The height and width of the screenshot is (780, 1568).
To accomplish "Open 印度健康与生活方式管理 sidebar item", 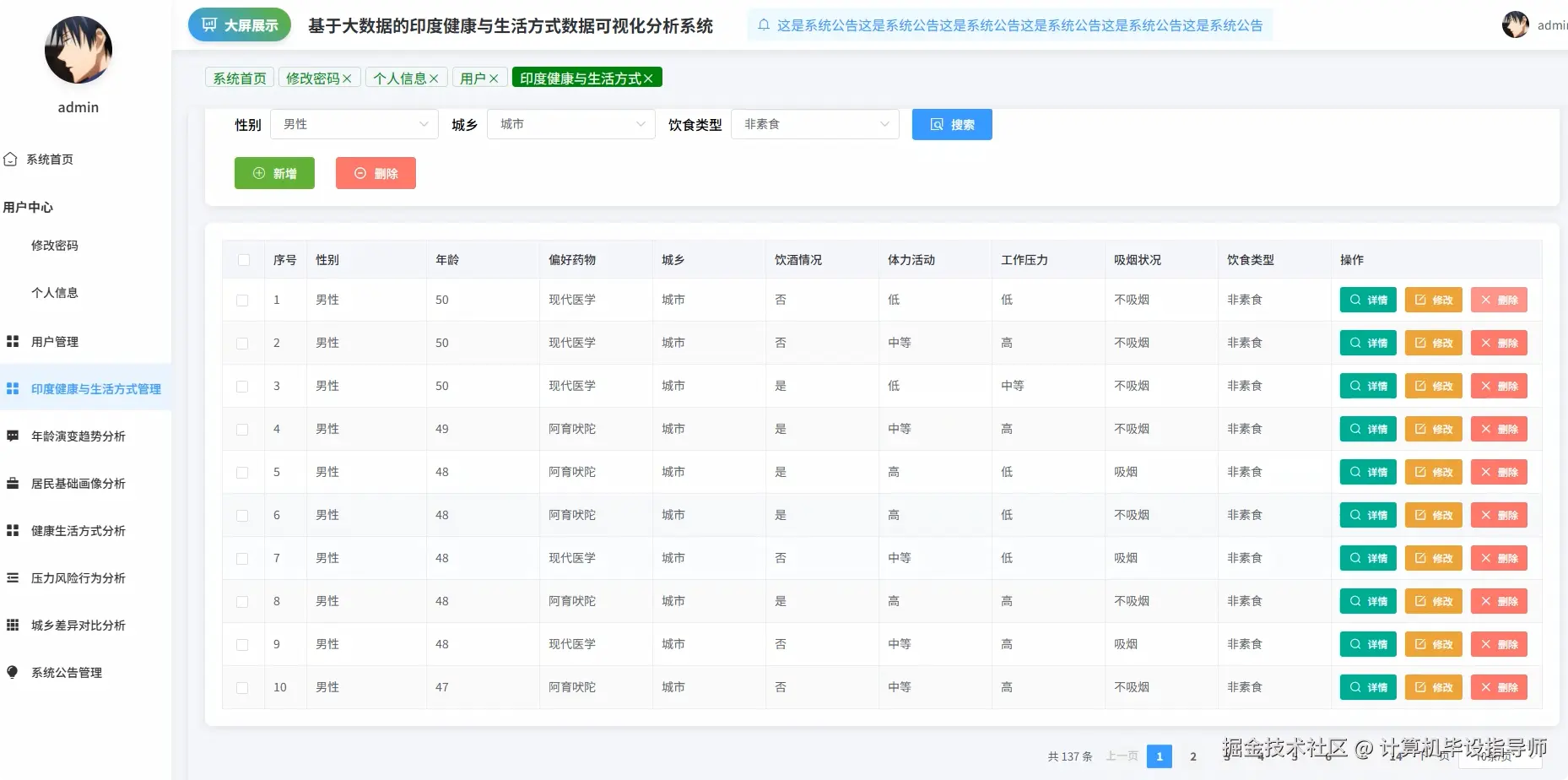I will click(85, 388).
